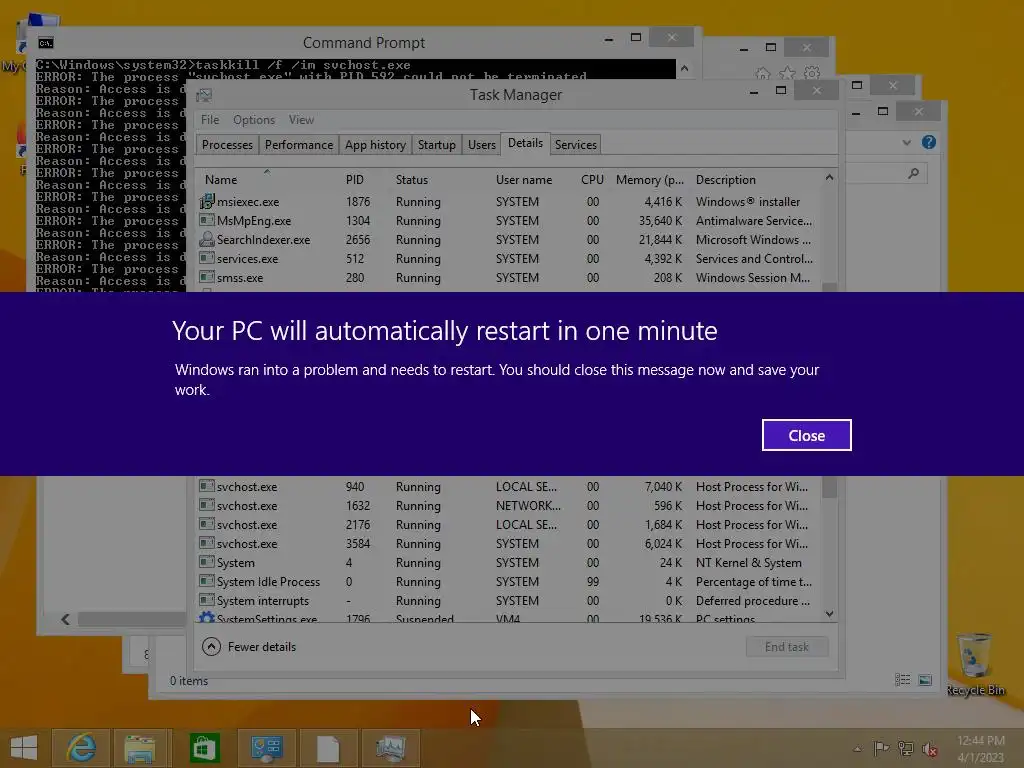Screen dimensions: 1024x768
Task: Sort processes by Status column header
Action: point(411,180)
